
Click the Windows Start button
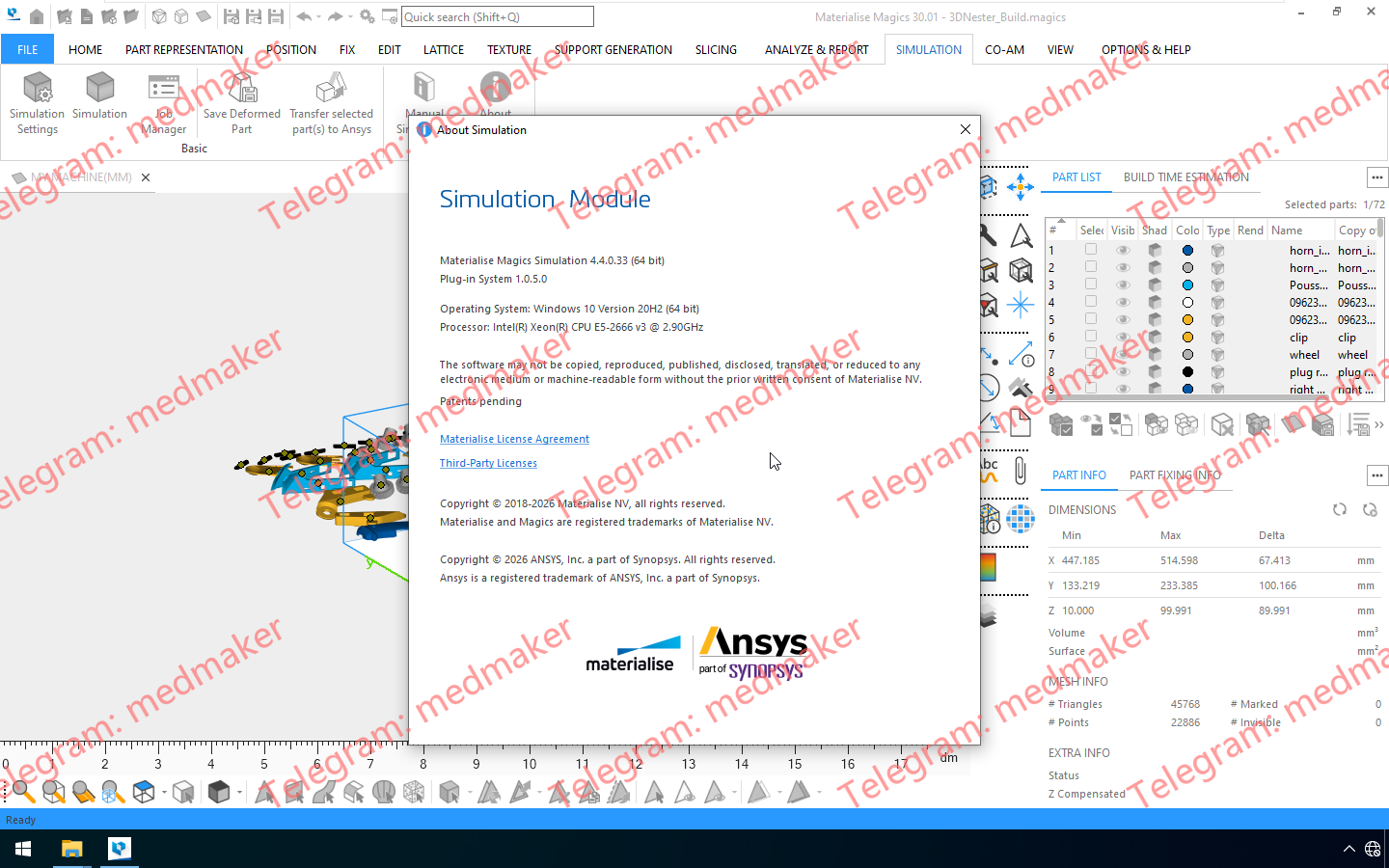[x=23, y=849]
